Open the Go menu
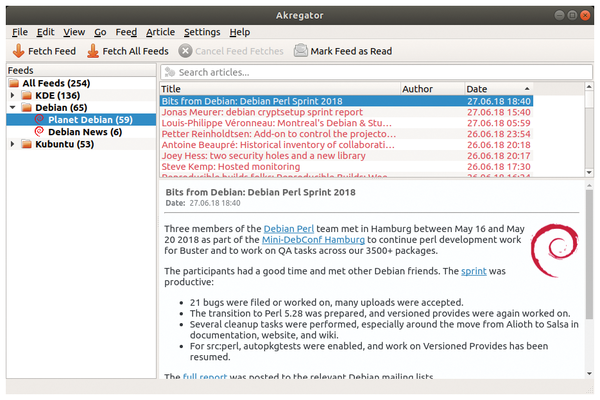 (x=100, y=32)
